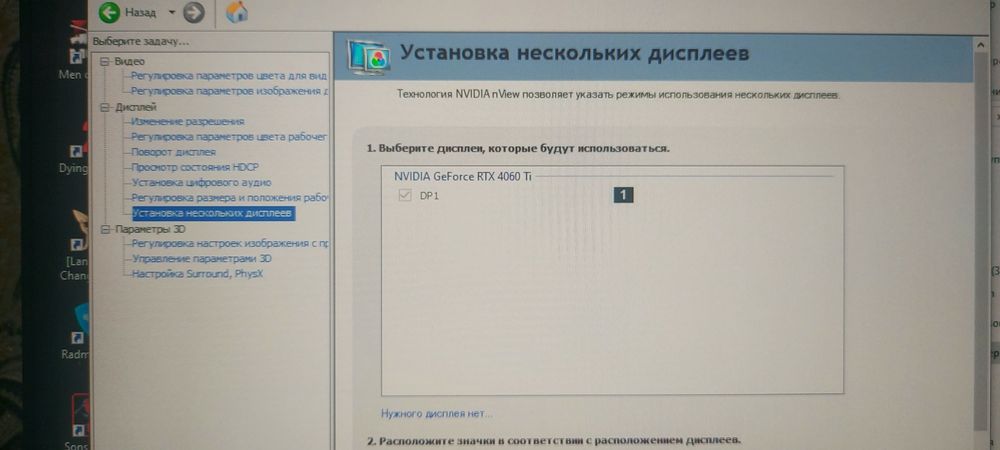1000x450 pixels.
Task: Open Регулировка размера и положения рабочего стола
Action: pyautogui.click(x=230, y=198)
